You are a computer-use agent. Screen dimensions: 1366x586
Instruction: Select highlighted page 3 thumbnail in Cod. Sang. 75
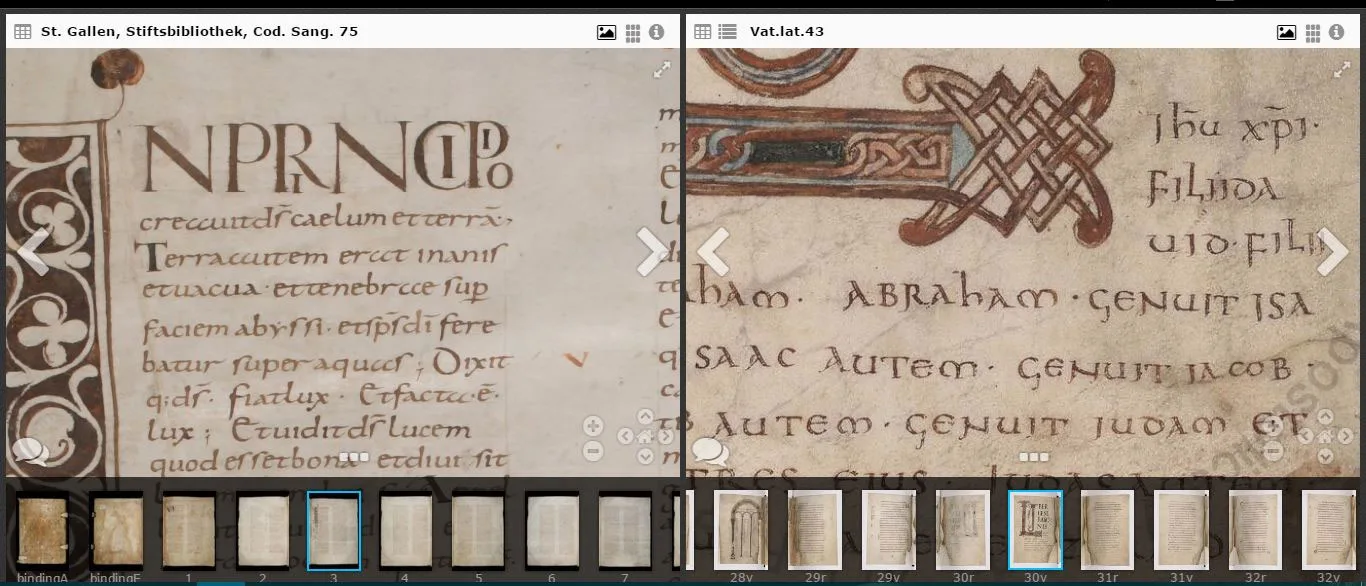click(333, 531)
